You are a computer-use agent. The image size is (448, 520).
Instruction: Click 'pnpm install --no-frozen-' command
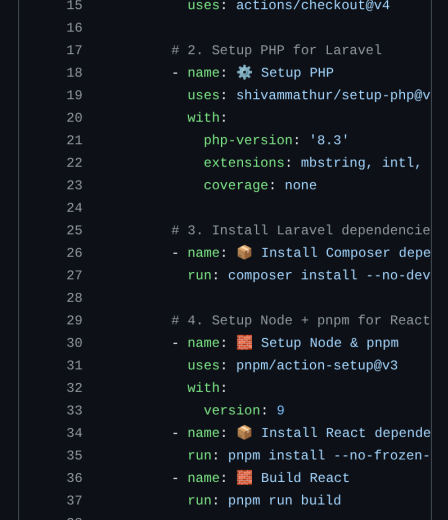(x=329, y=455)
